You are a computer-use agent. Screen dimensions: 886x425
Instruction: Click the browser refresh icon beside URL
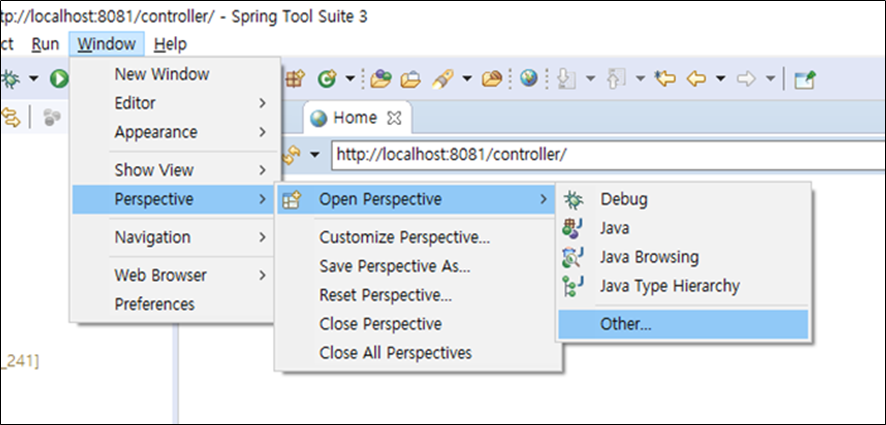pyautogui.click(x=290, y=155)
